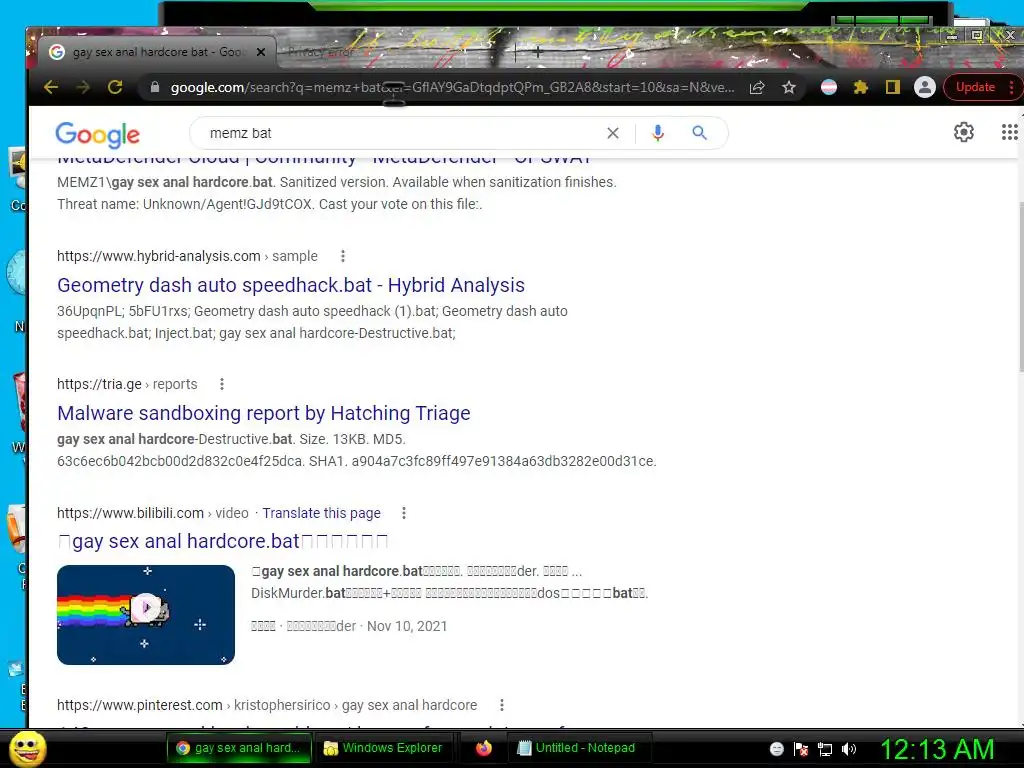Submit search with the magnifier icon
This screenshot has width=1024, height=768.
[x=699, y=133]
